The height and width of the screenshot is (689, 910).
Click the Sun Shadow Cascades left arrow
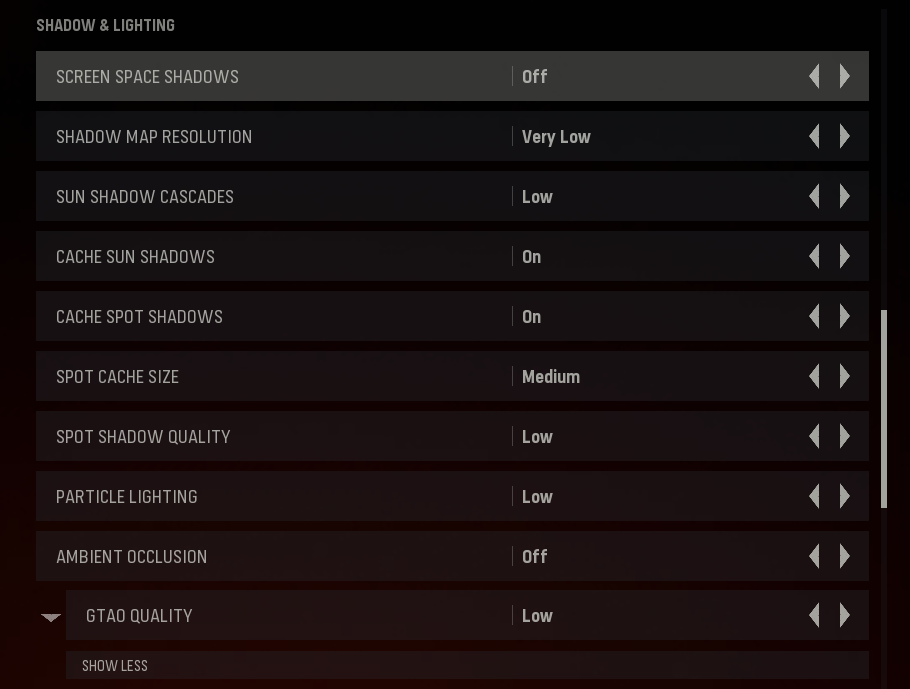point(814,196)
